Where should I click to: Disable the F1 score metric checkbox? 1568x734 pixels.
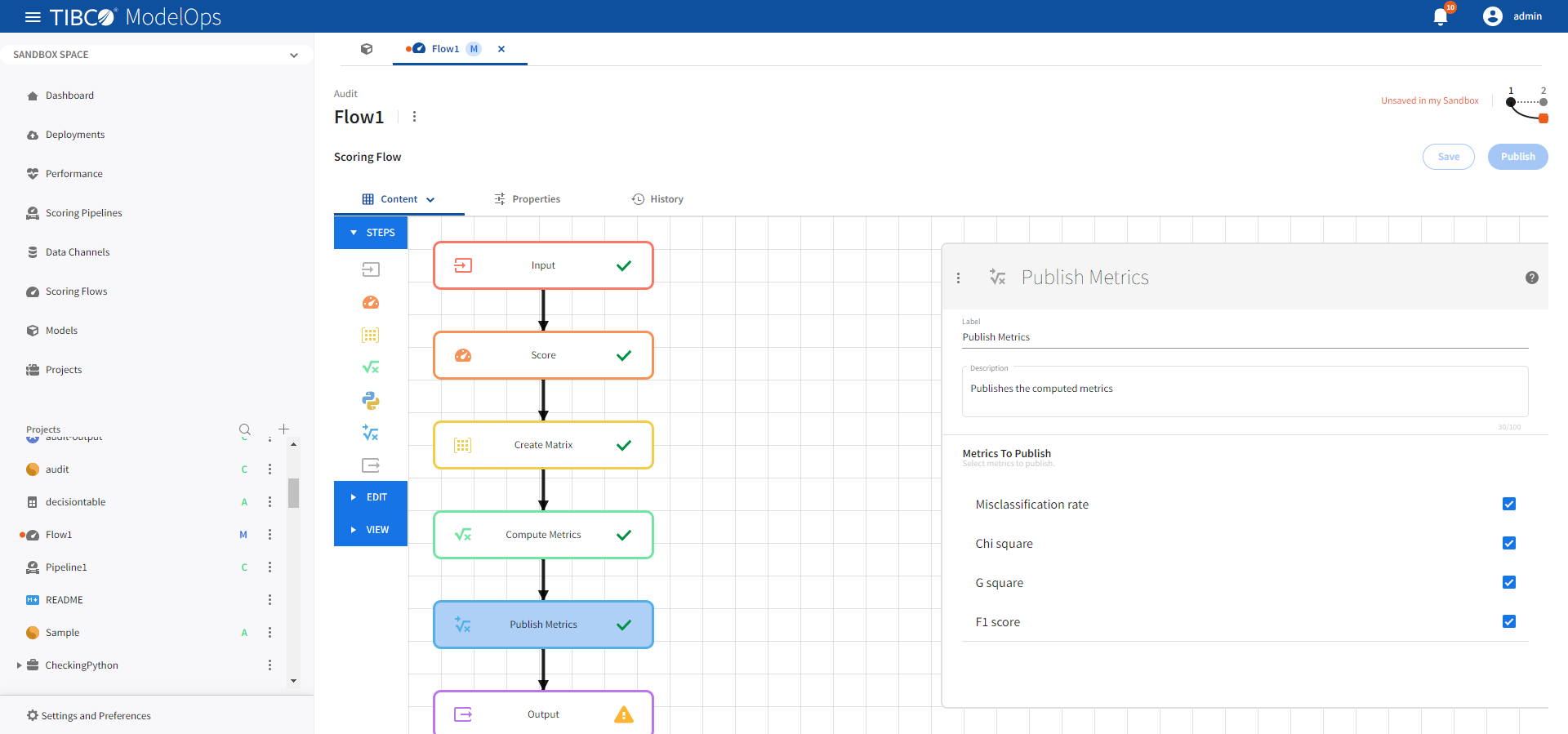coord(1509,621)
